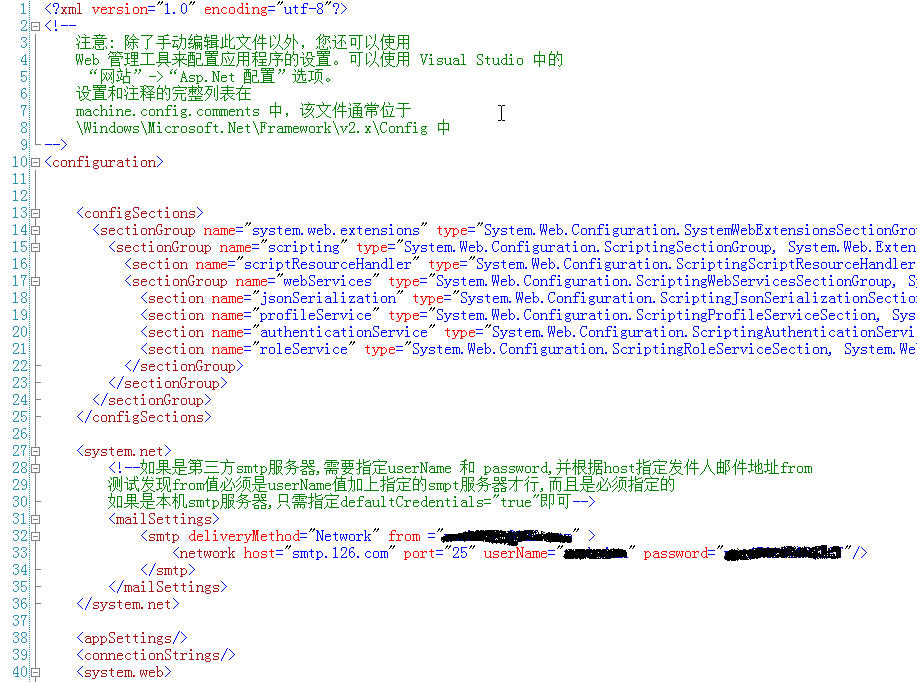Image resolution: width=917 pixels, height=682 pixels.
Task: Collapse the webServices sectionGroup at line 17
Action: click(x=35, y=281)
